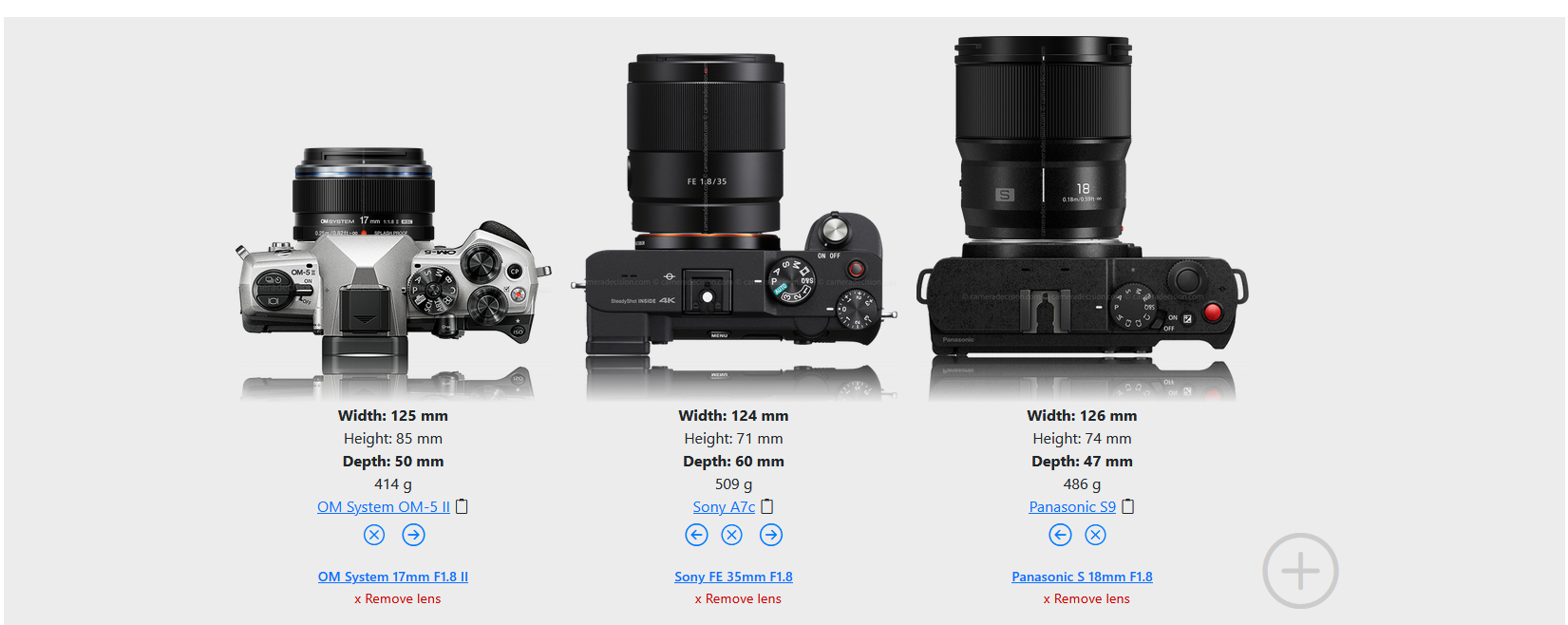Remove the Panasonic S9 from comparison

[1095, 535]
